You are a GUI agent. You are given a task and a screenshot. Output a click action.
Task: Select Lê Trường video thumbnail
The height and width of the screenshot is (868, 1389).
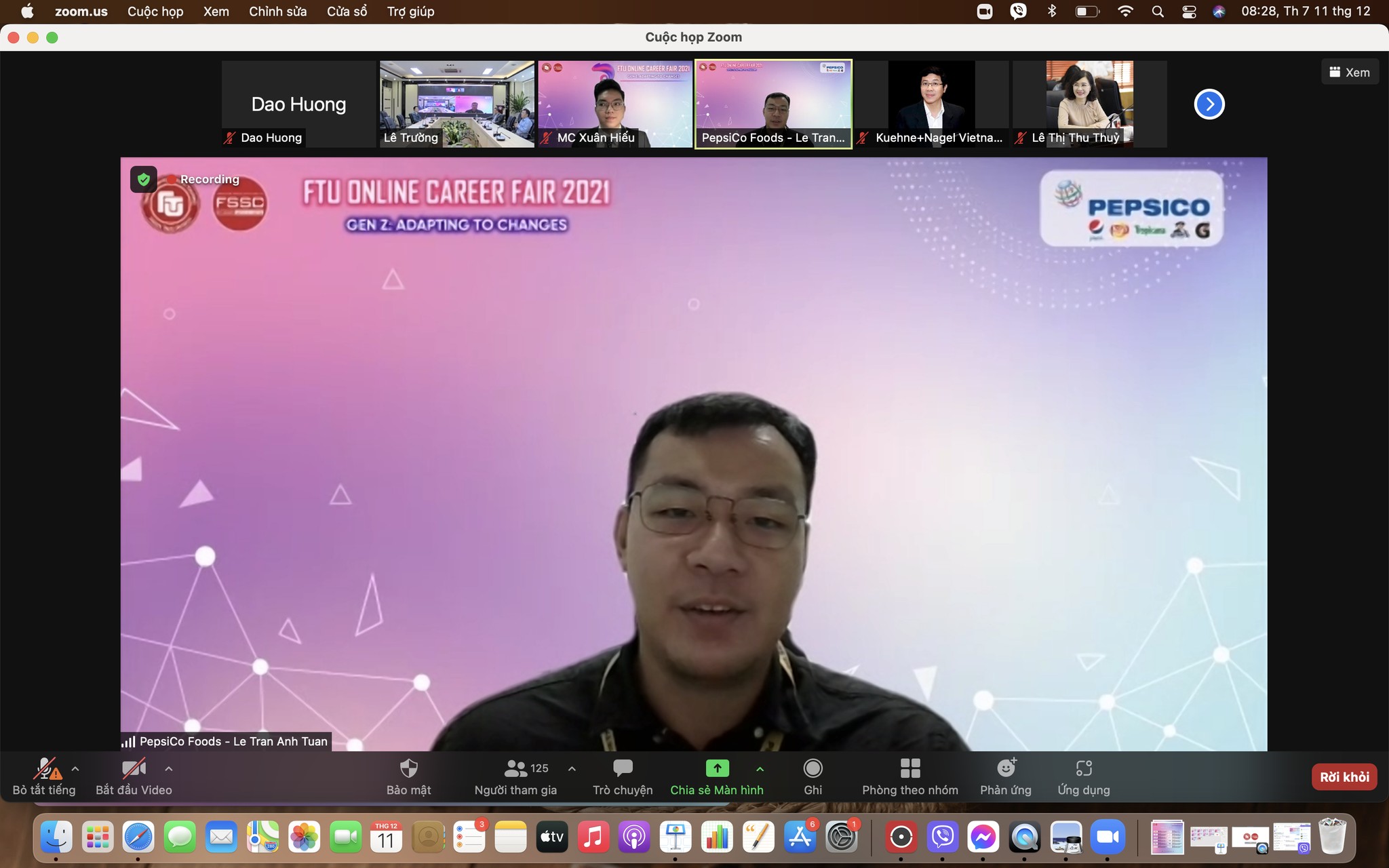pyautogui.click(x=456, y=104)
